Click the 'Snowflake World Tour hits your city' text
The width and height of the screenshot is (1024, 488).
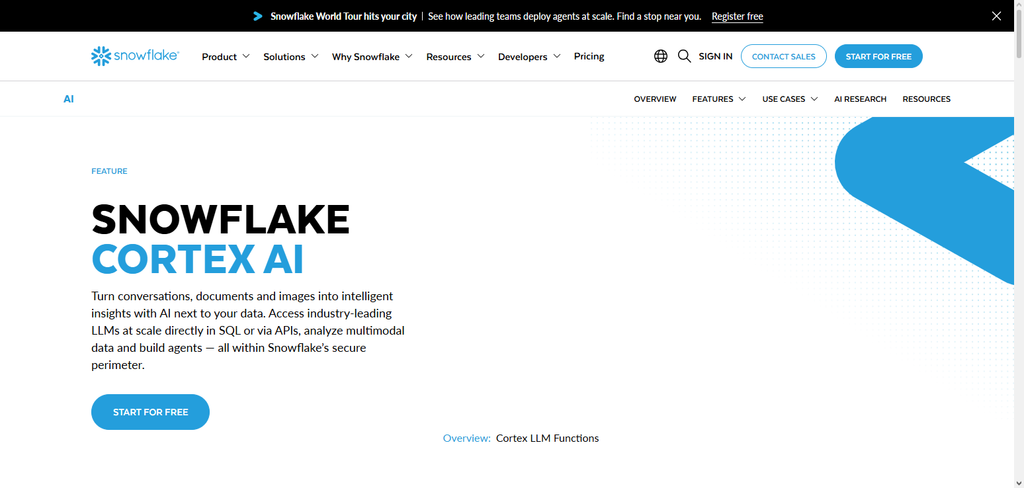(x=344, y=16)
